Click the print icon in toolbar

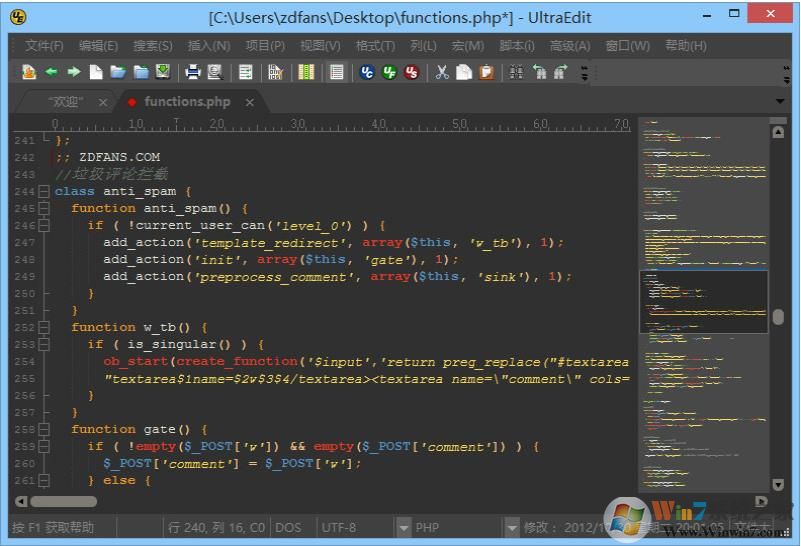click(192, 72)
